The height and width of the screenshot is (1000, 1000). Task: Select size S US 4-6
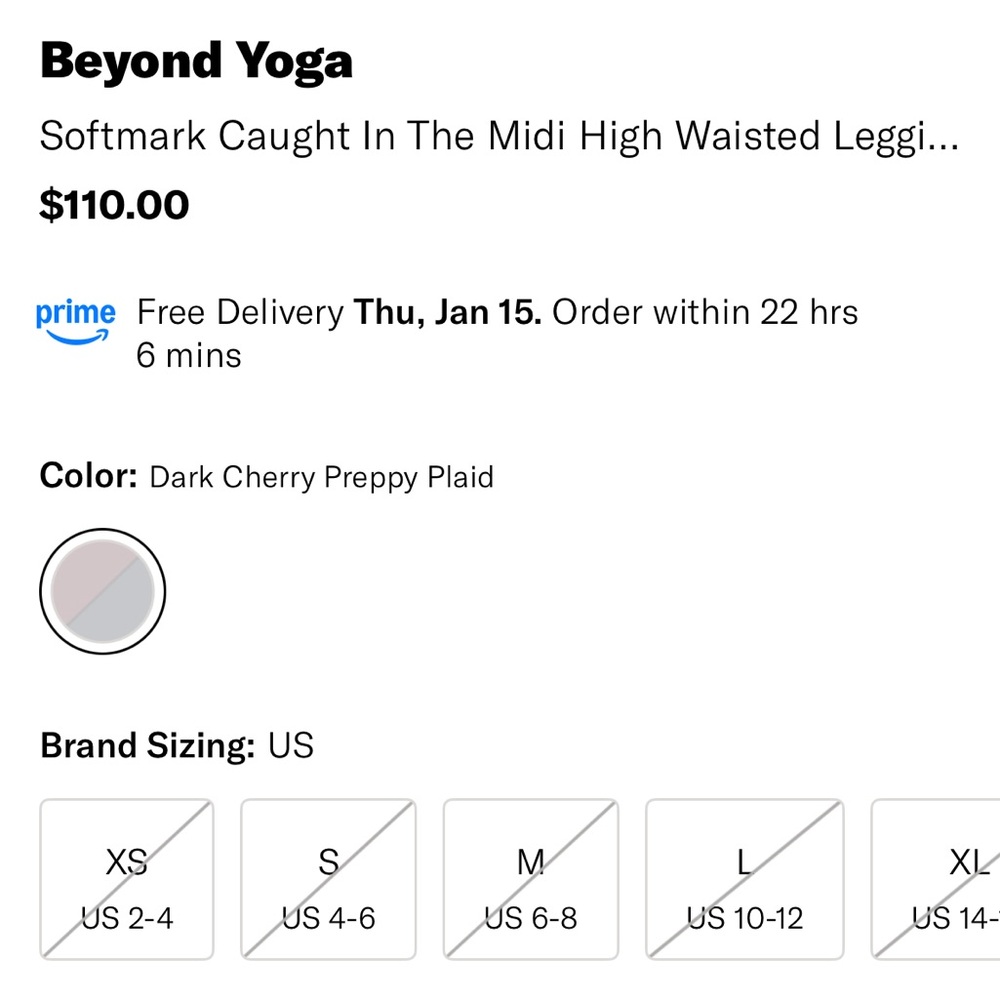(328, 878)
